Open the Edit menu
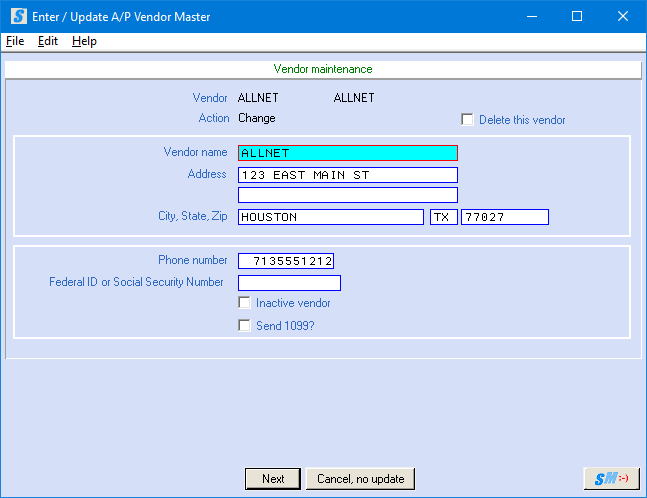The width and height of the screenshot is (647, 498). (x=48, y=41)
